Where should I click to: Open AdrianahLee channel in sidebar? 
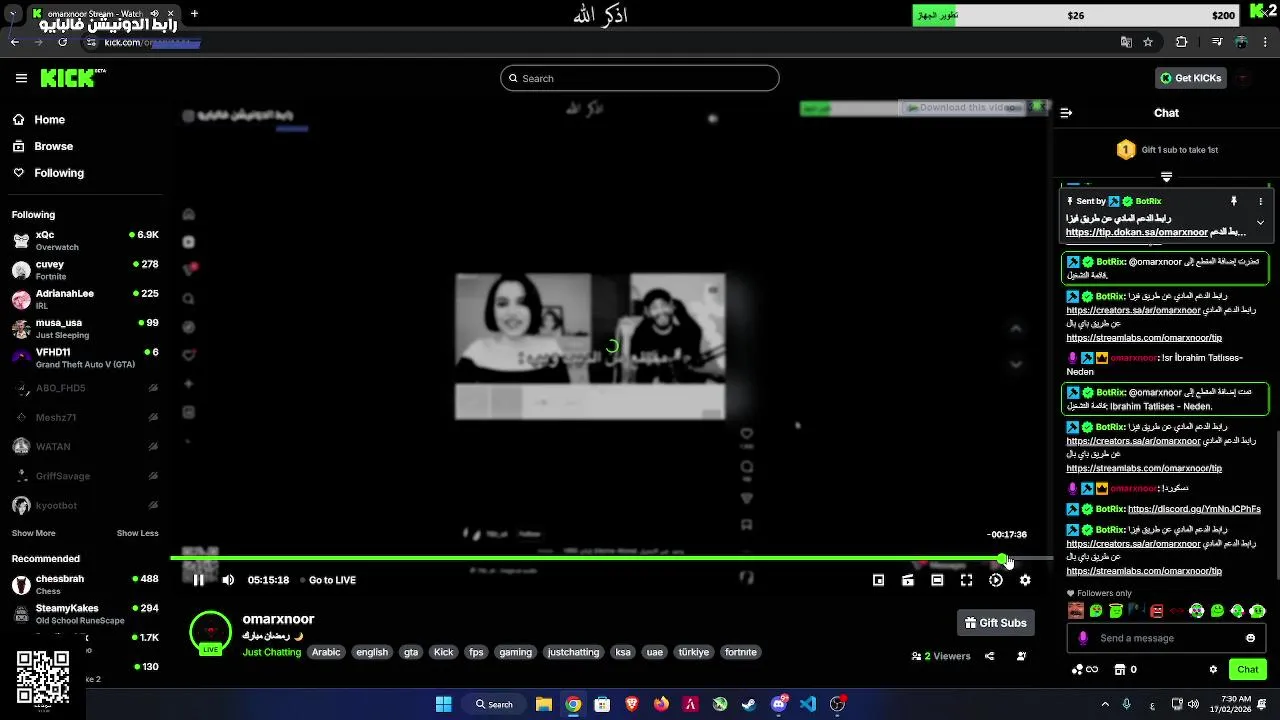(x=85, y=299)
